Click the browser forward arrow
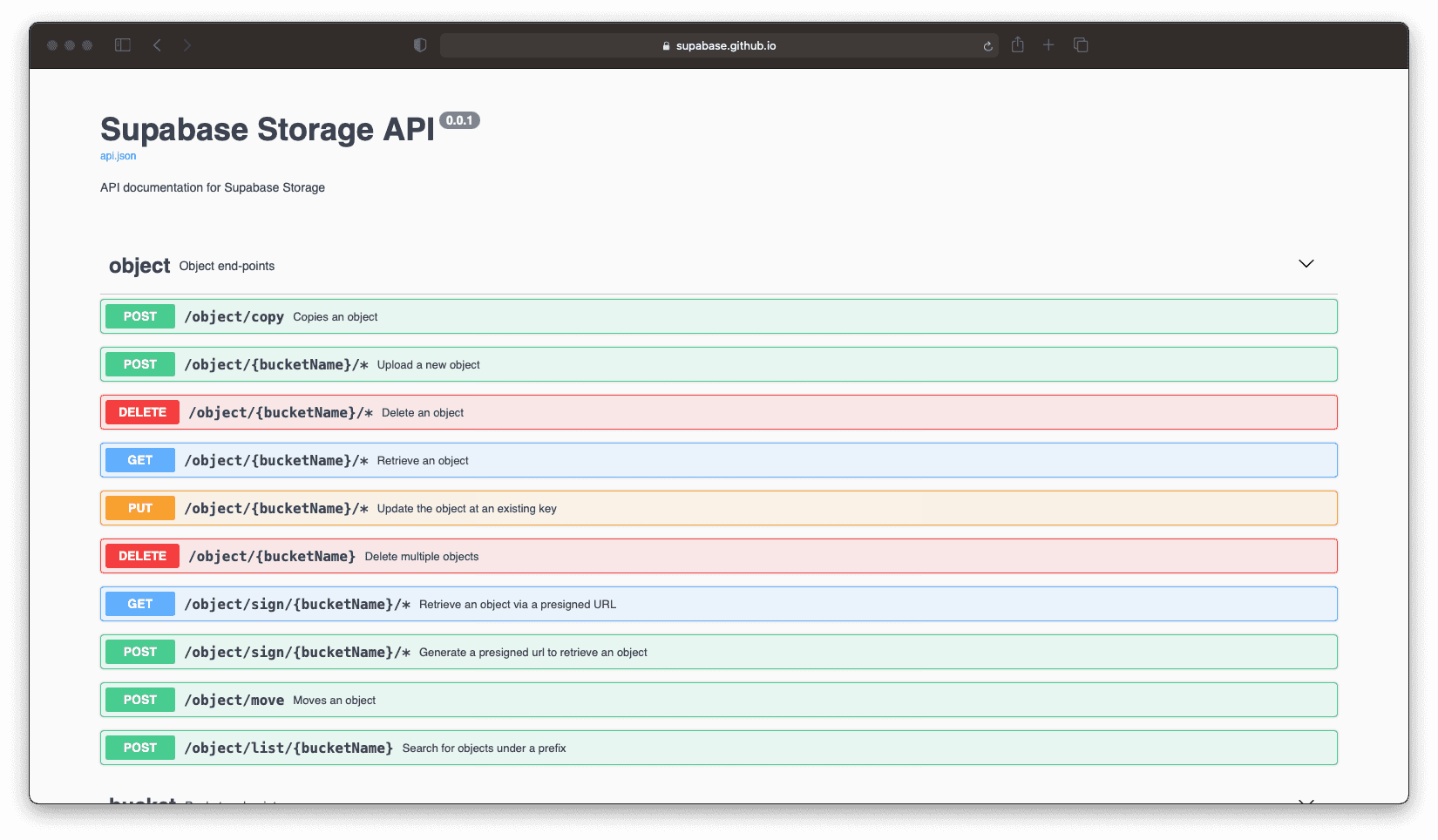The width and height of the screenshot is (1438, 840). [187, 45]
